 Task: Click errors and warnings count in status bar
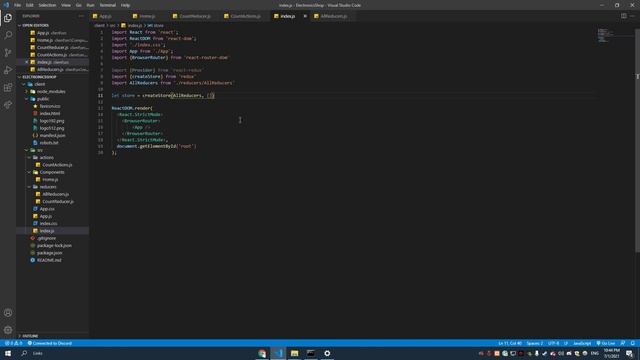(x=13, y=343)
